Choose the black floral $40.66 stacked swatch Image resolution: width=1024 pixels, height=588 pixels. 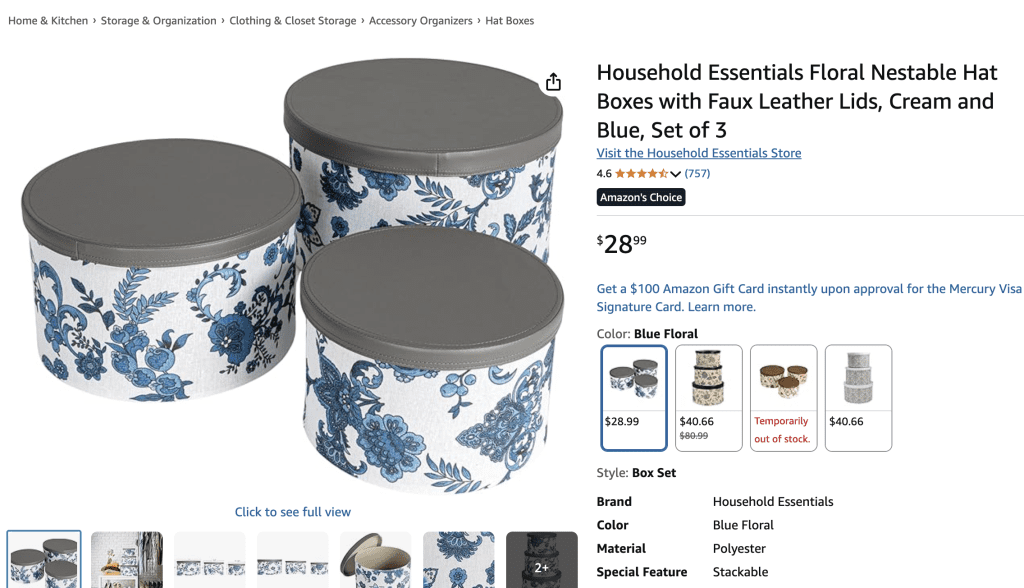coord(709,398)
